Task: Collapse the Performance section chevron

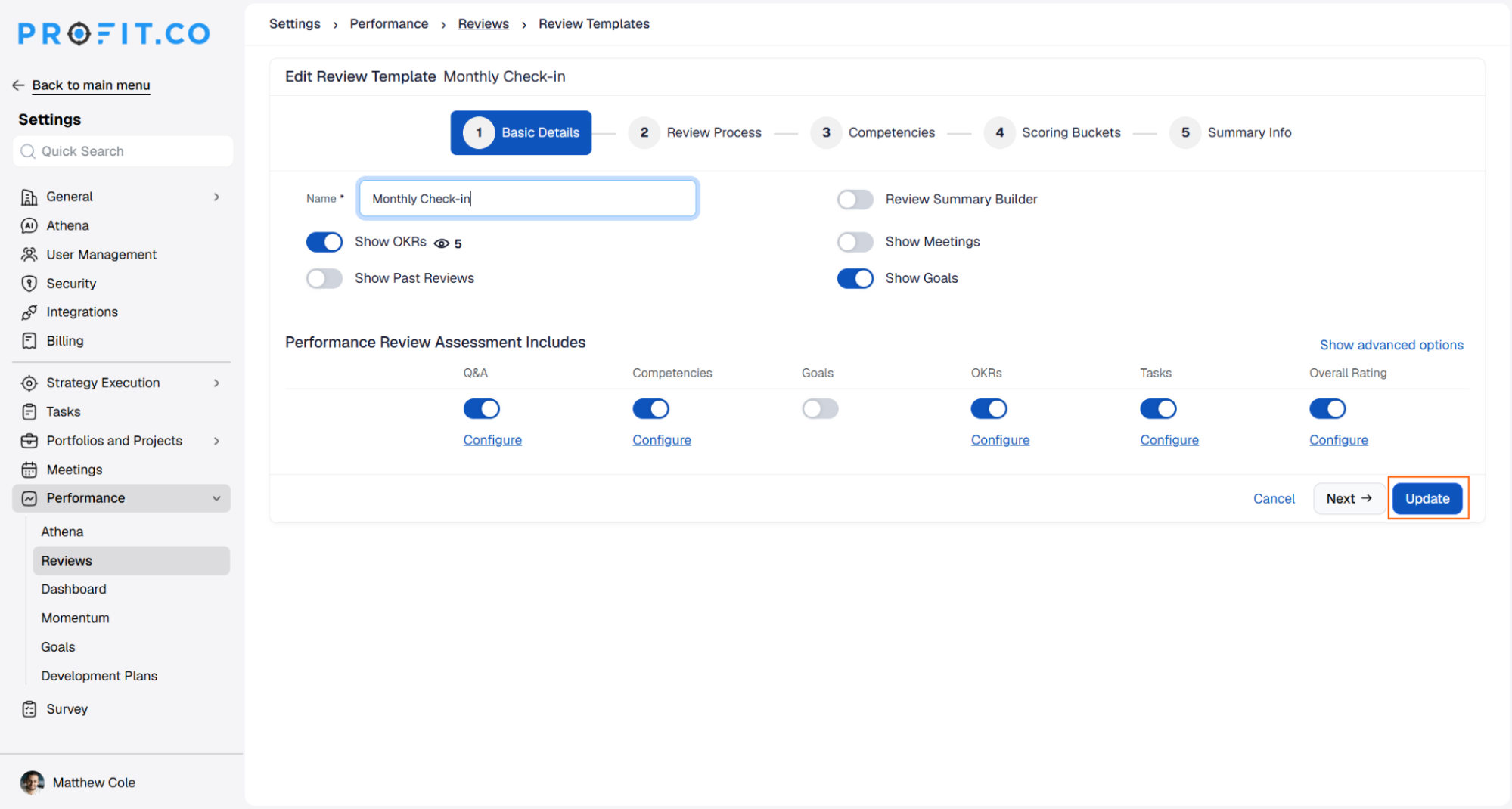Action: point(216,498)
